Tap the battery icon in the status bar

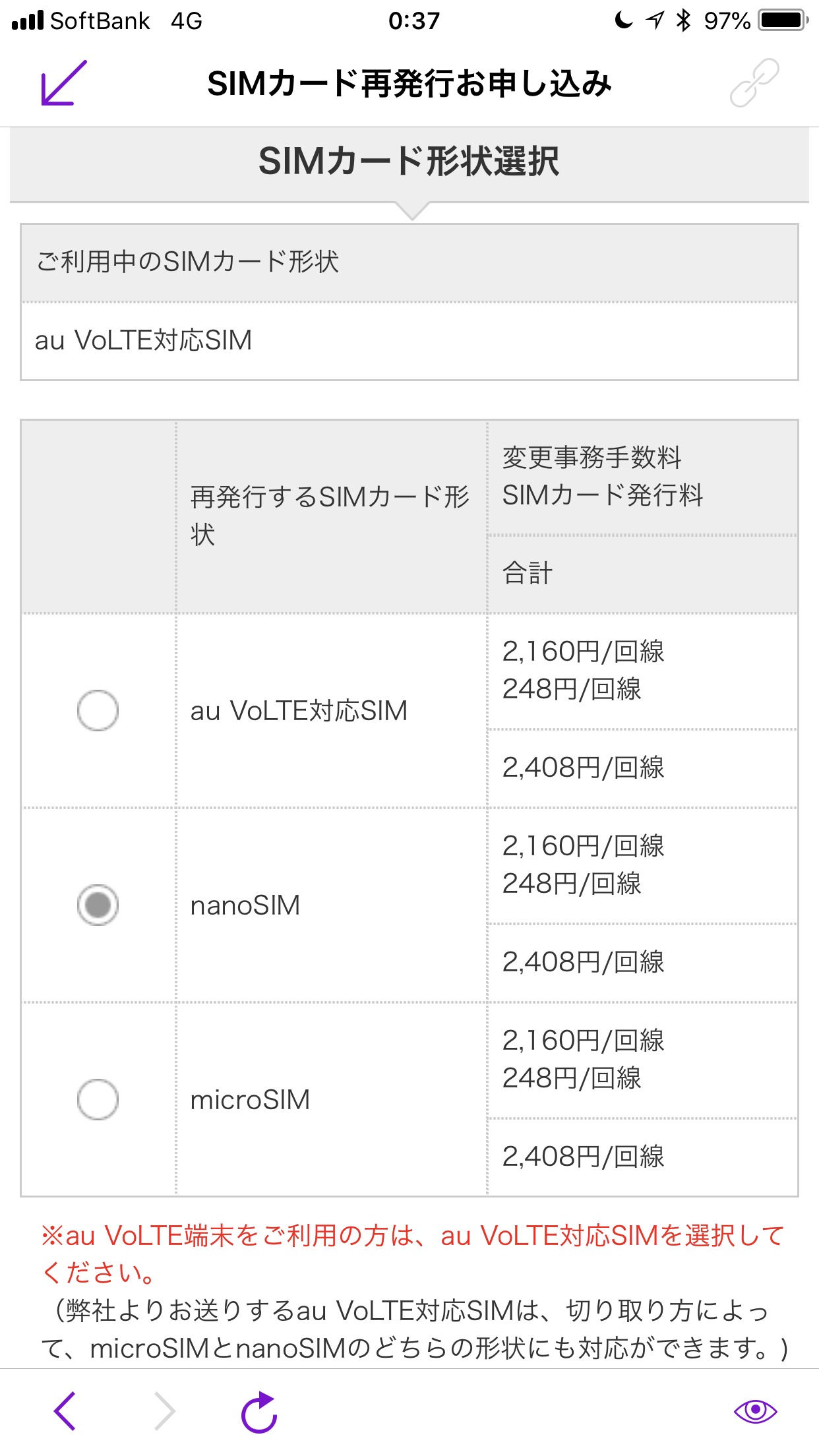(783, 20)
